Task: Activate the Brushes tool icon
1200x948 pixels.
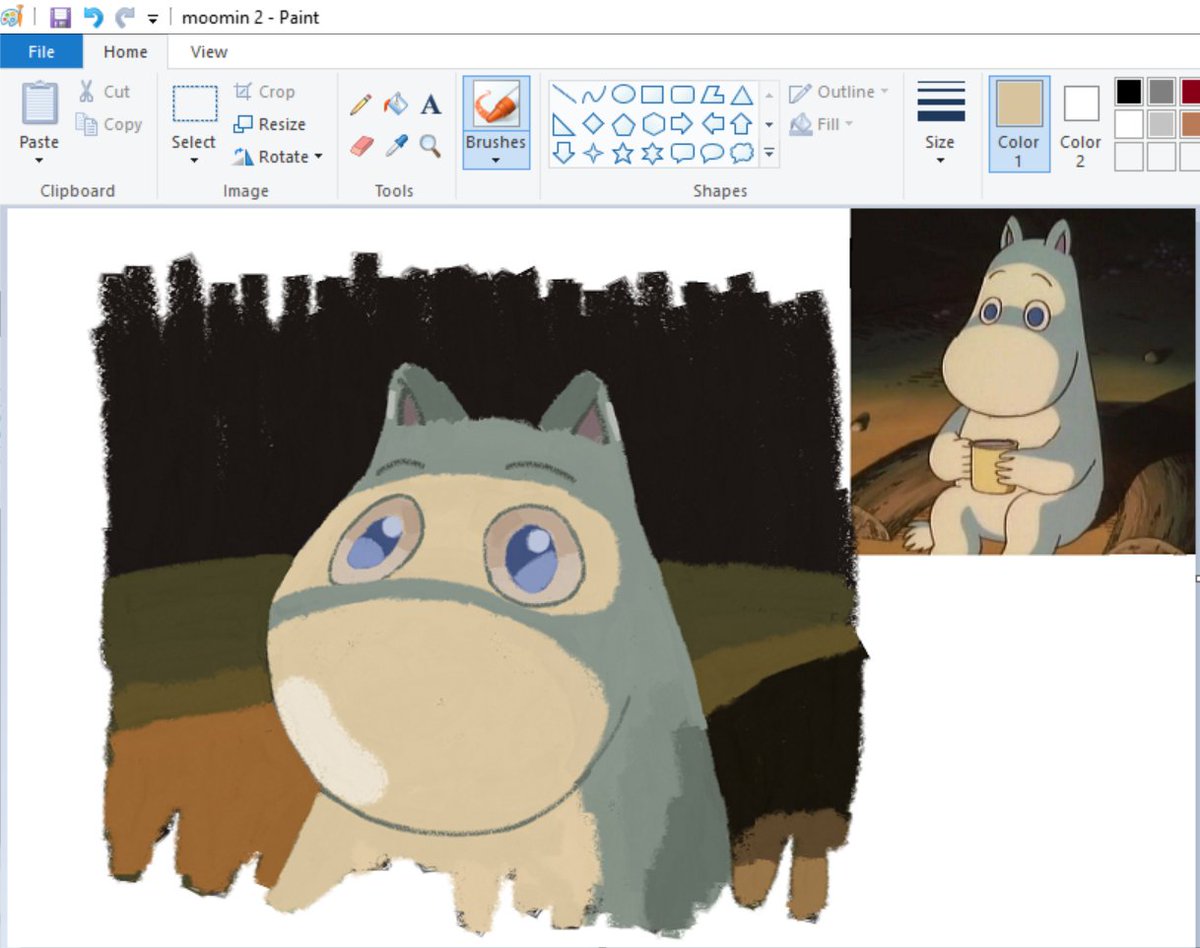Action: click(x=496, y=103)
